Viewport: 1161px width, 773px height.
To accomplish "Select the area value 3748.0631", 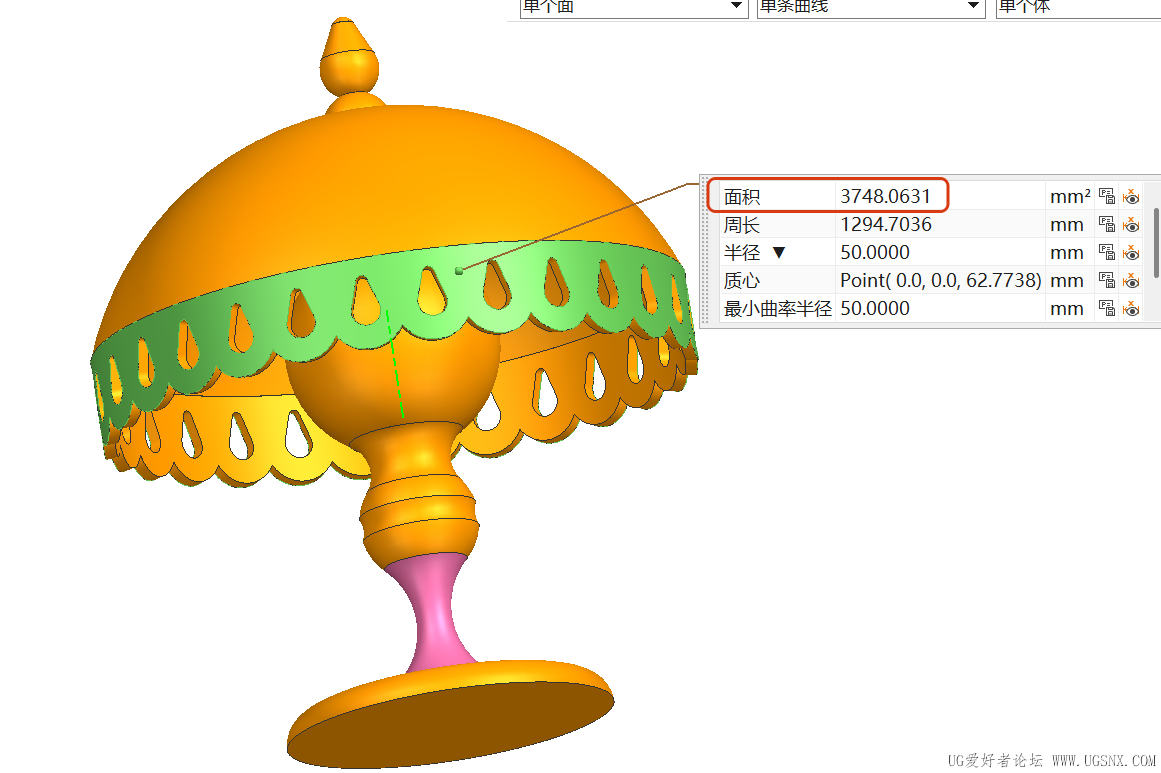I will coord(885,196).
